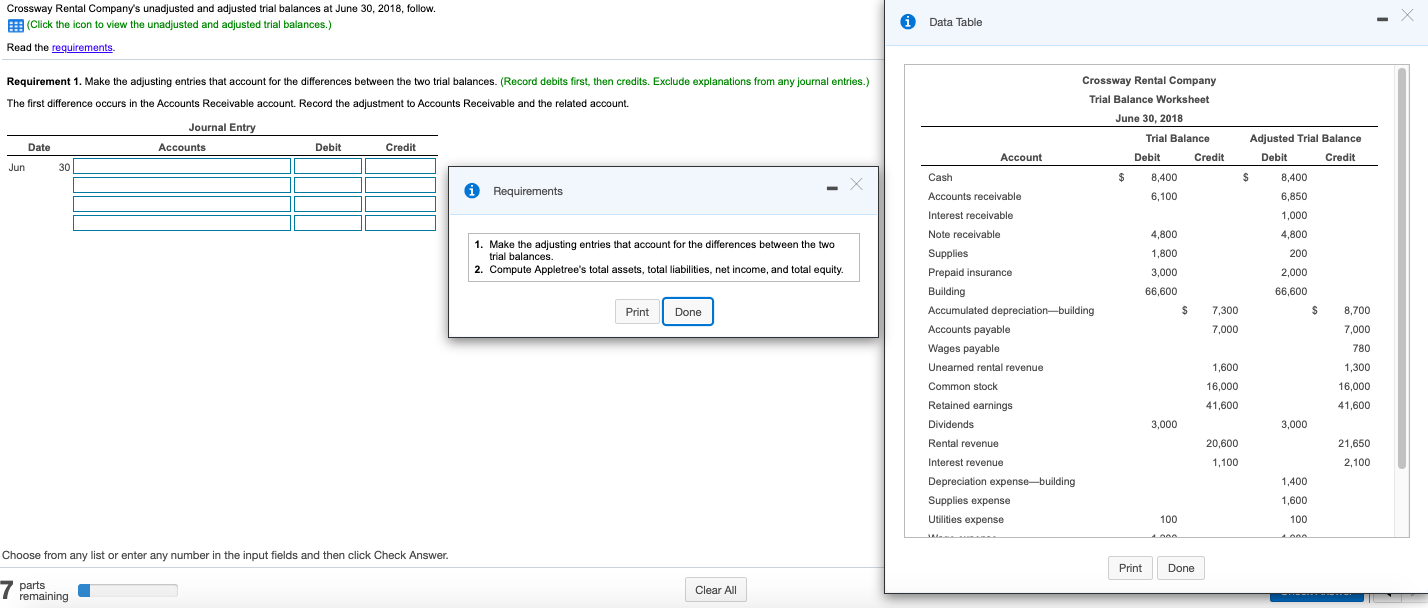Screen dimensions: 1428x608
Task: Select the fourth row Accounts field
Action: click(x=182, y=223)
